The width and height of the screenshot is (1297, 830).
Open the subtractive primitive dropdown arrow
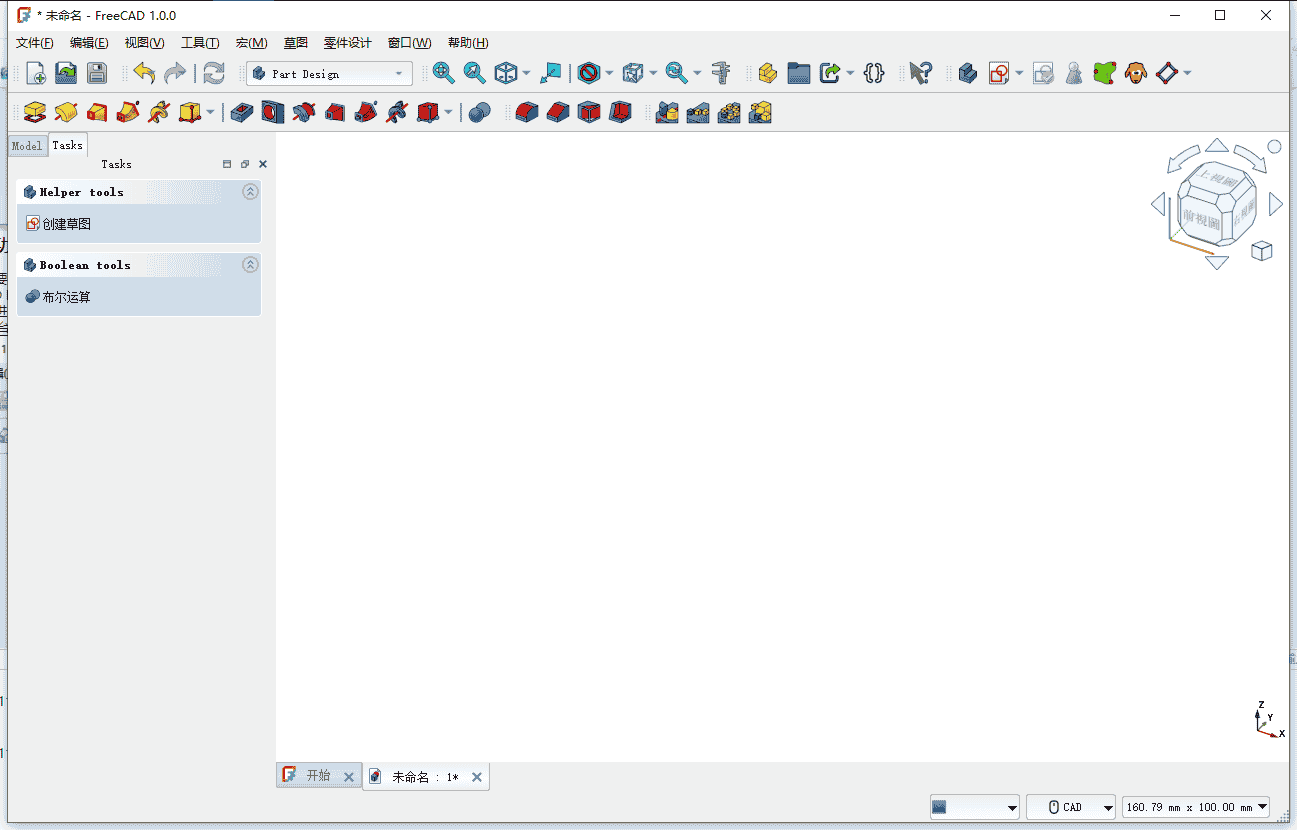pyautogui.click(x=448, y=113)
